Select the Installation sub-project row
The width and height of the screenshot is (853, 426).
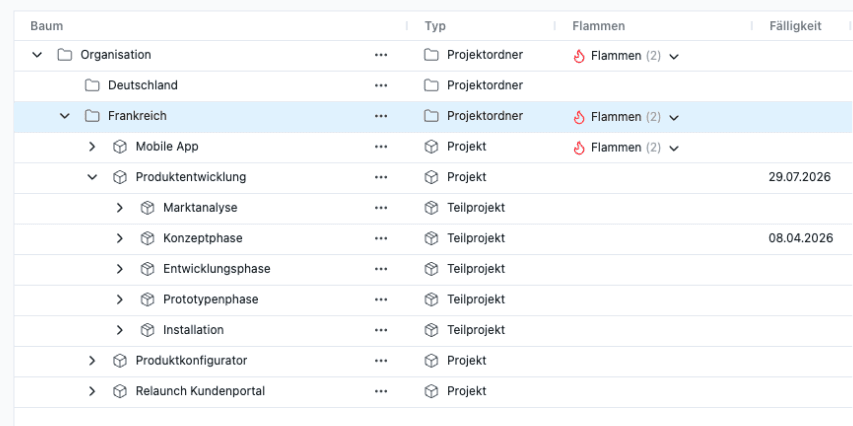193,330
